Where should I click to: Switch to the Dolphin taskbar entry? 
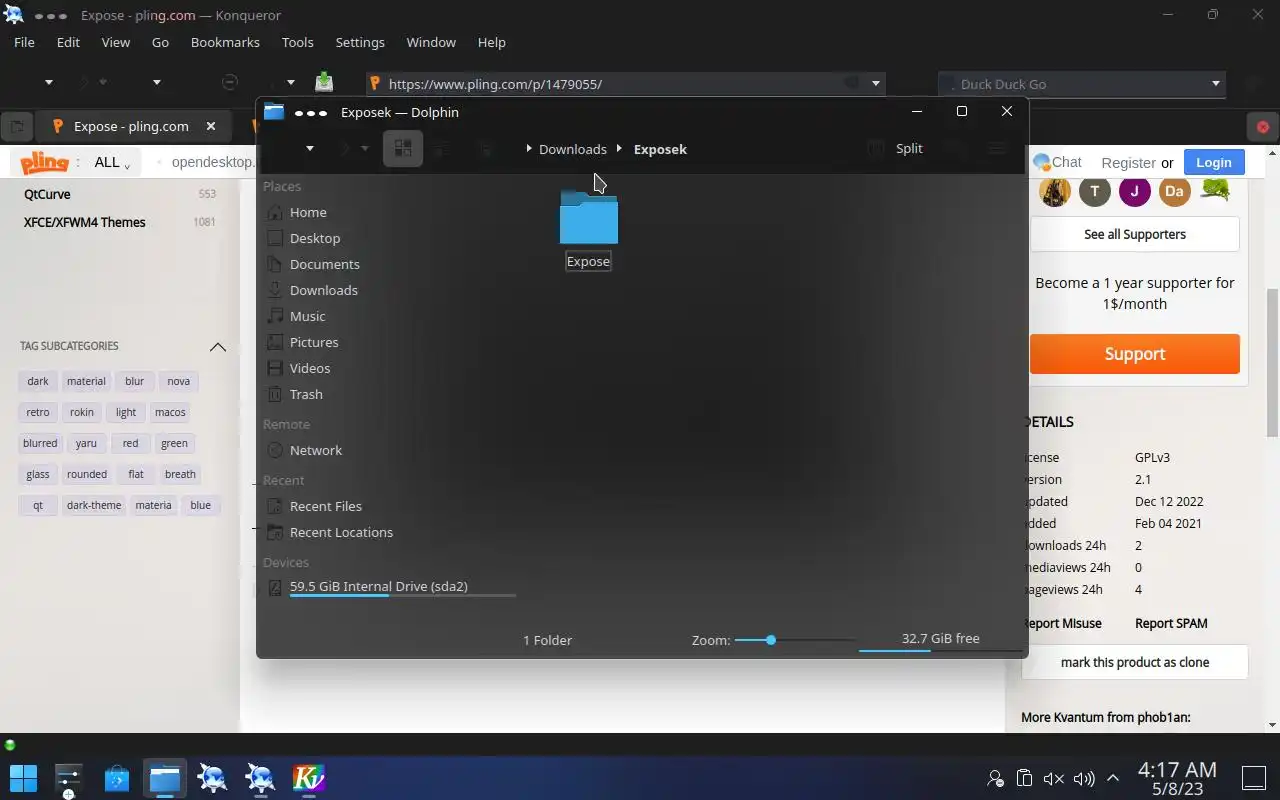coord(164,778)
